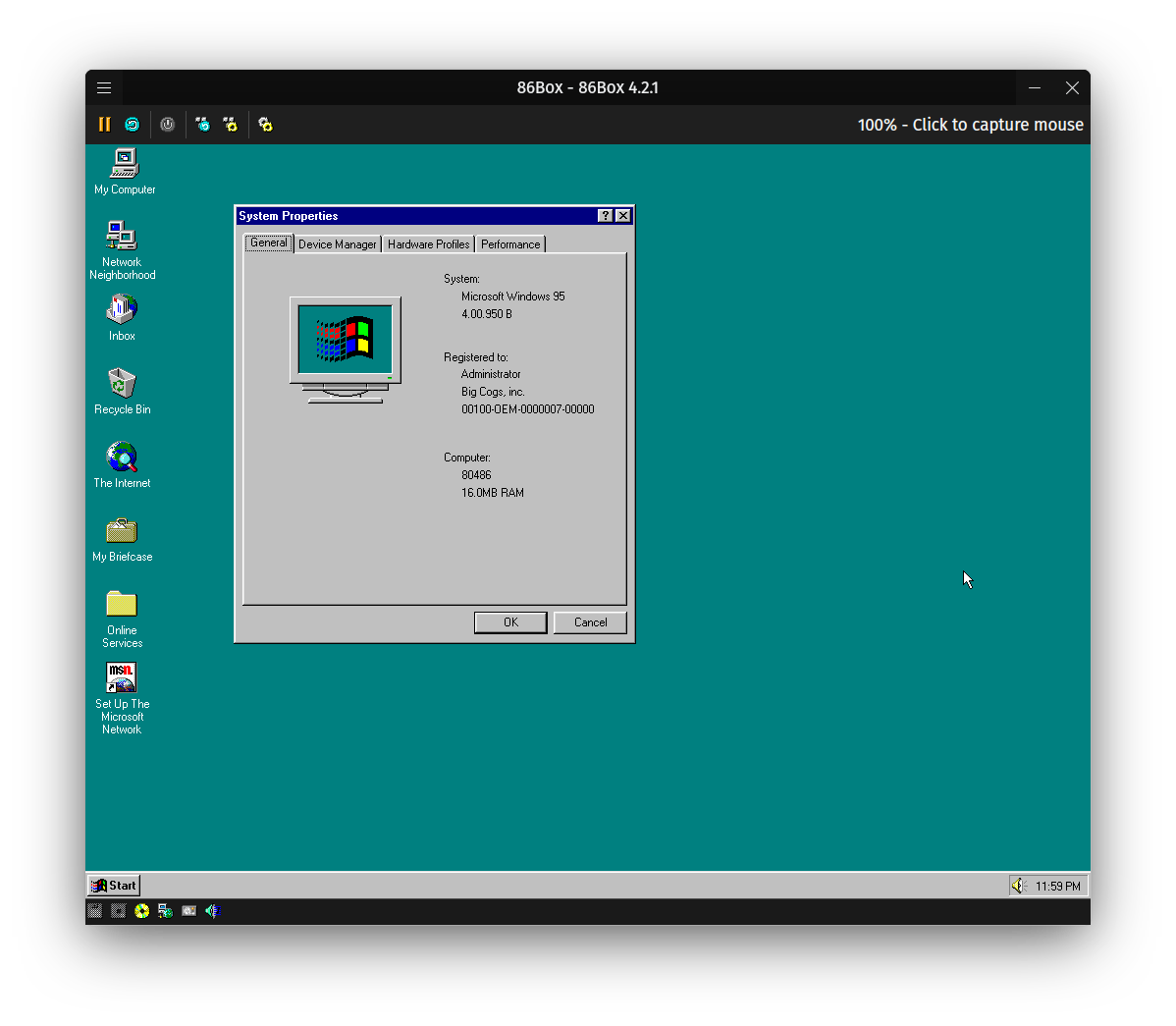Click the Windows 95 Start button

click(114, 886)
